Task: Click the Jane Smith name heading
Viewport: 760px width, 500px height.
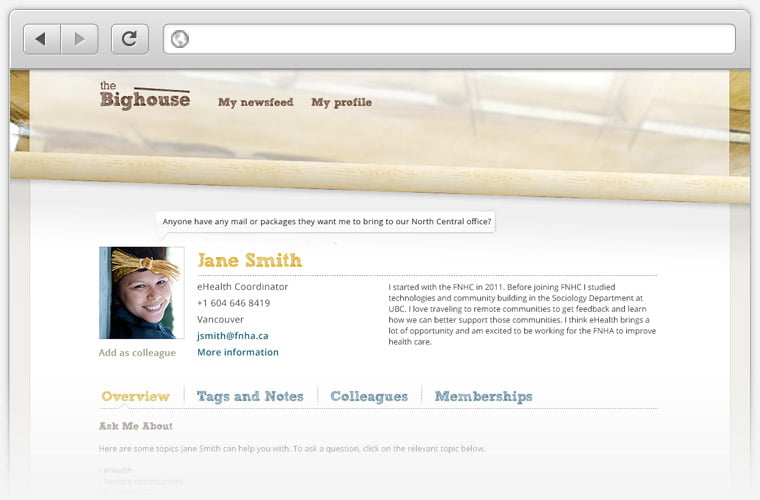Action: 250,260
